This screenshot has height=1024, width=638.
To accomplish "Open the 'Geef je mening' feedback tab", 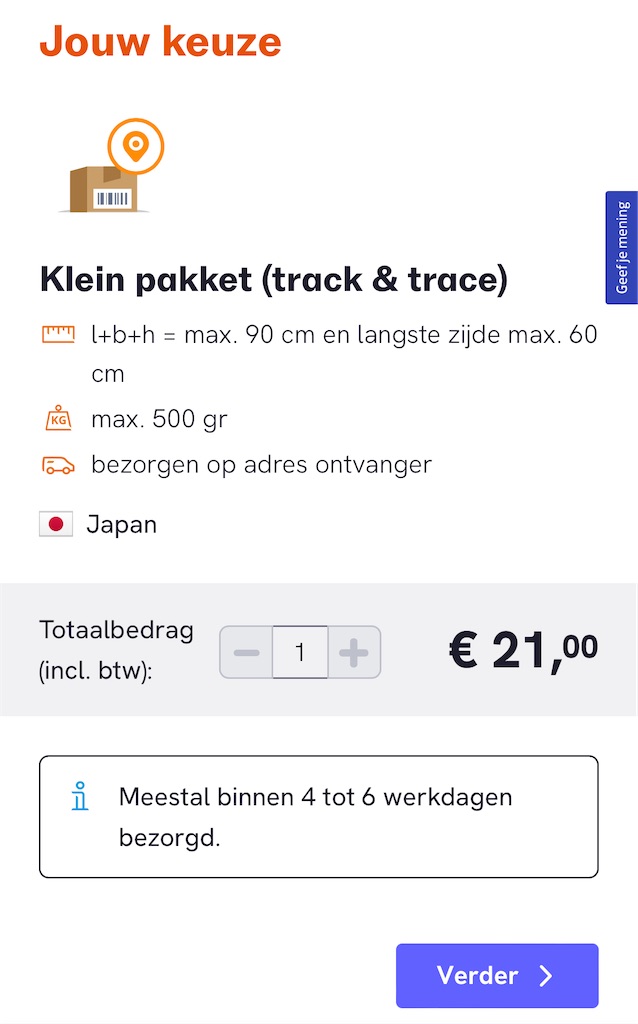I will 622,248.
